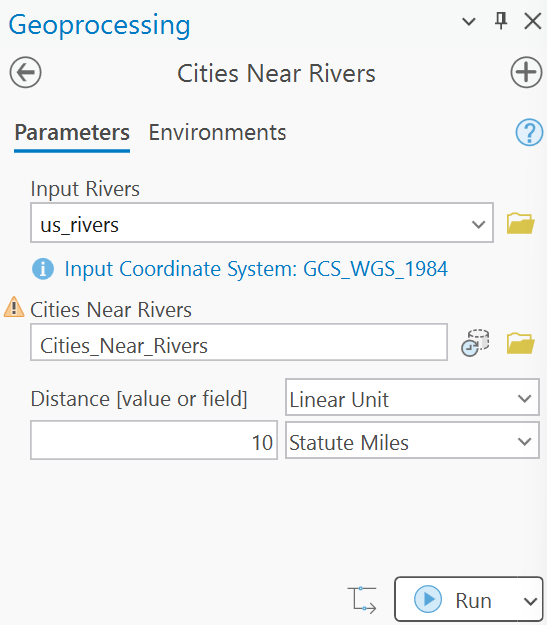Expand the Input Rivers us_rivers dropdown

tap(478, 224)
